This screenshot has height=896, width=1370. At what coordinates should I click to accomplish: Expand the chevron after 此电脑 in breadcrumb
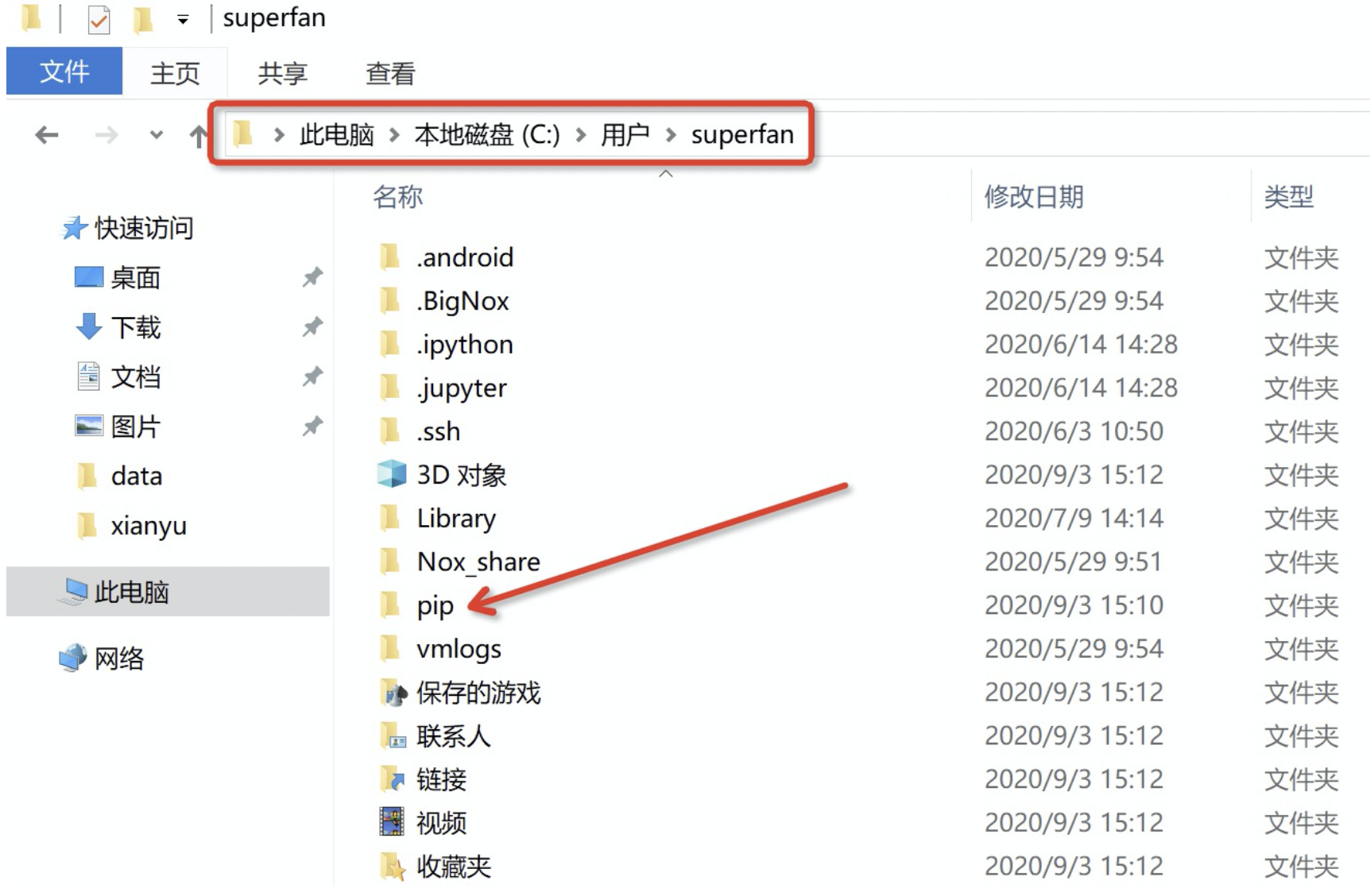click(394, 135)
